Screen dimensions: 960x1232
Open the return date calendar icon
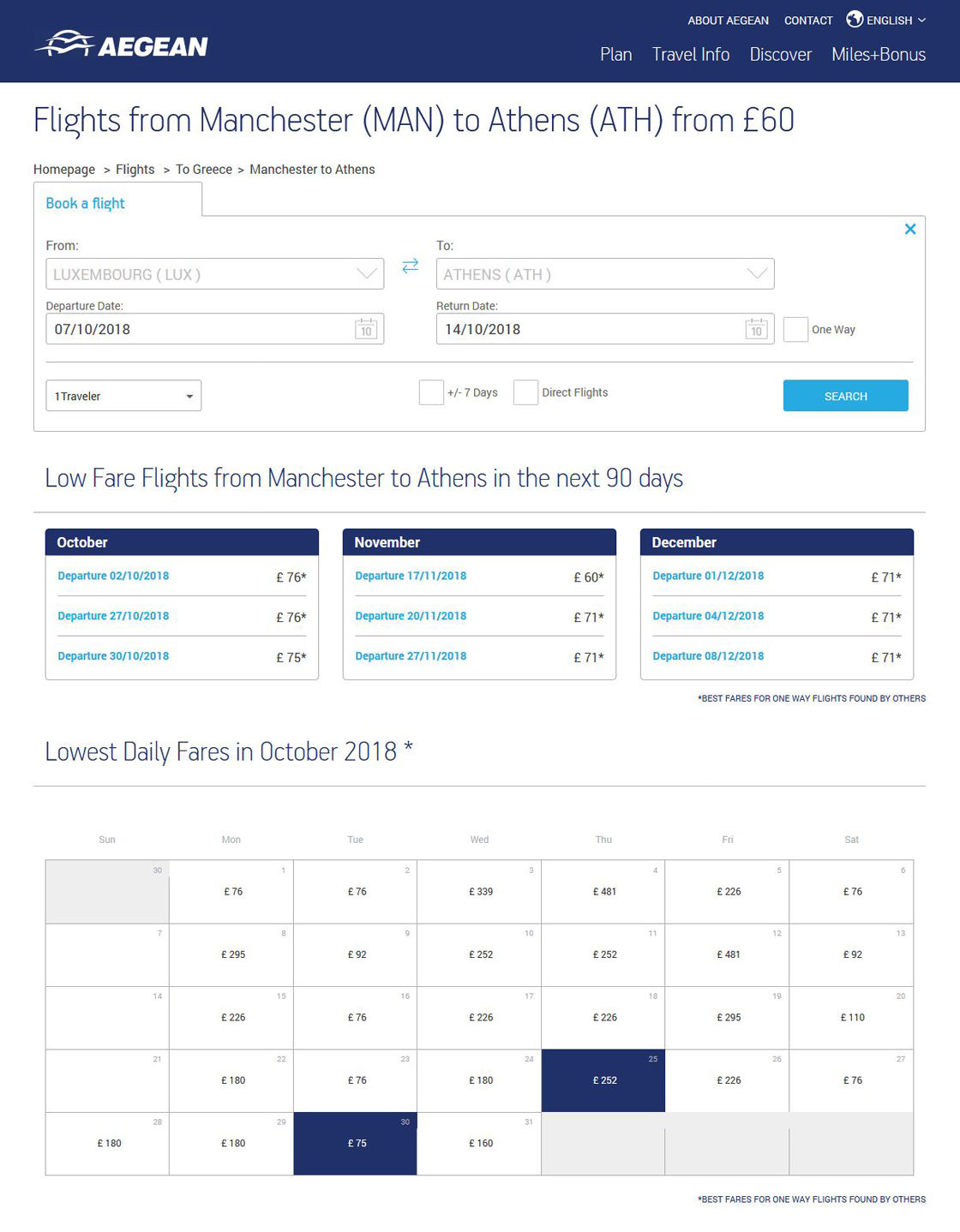756,329
